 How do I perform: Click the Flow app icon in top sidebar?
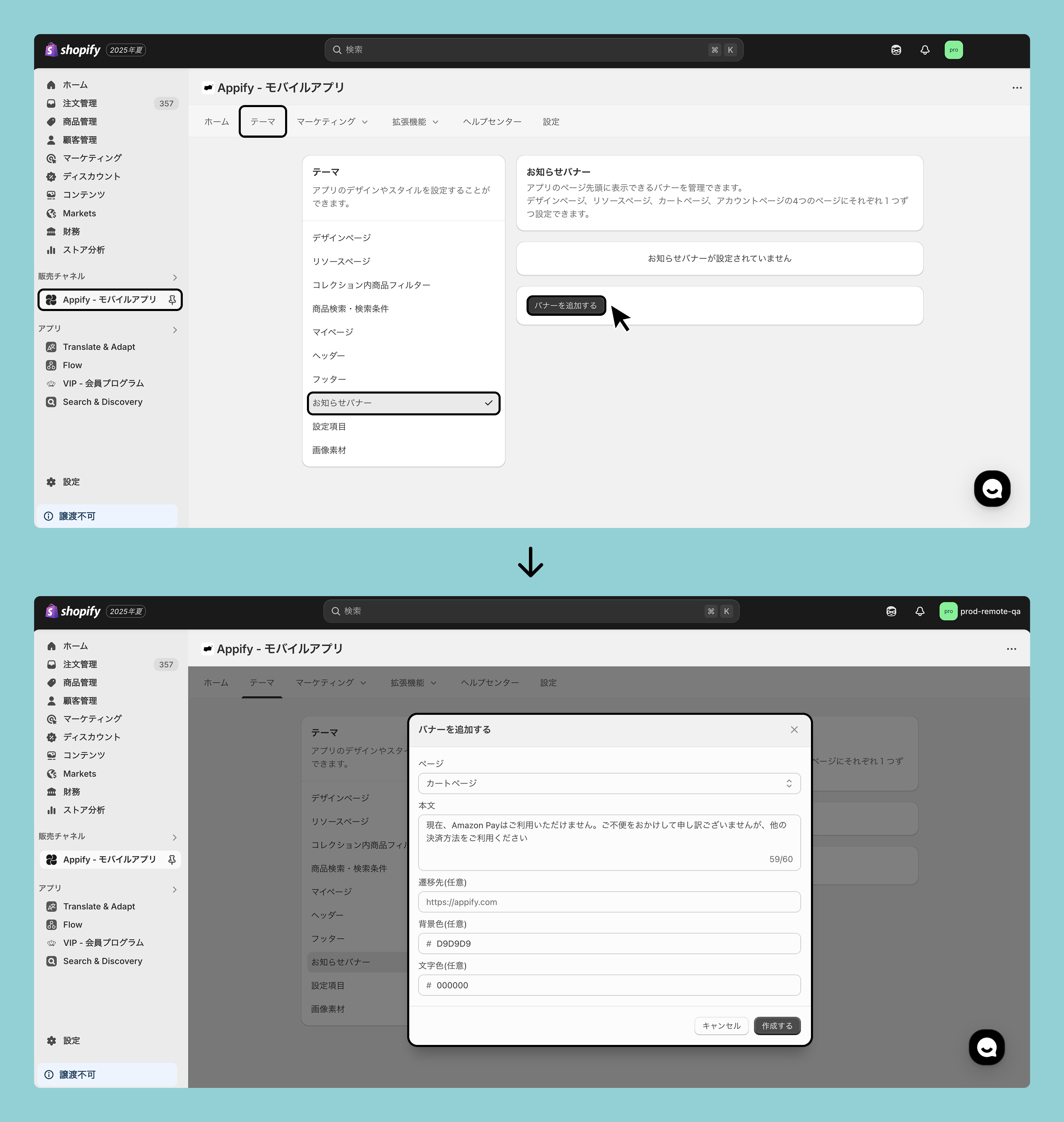click(51, 365)
